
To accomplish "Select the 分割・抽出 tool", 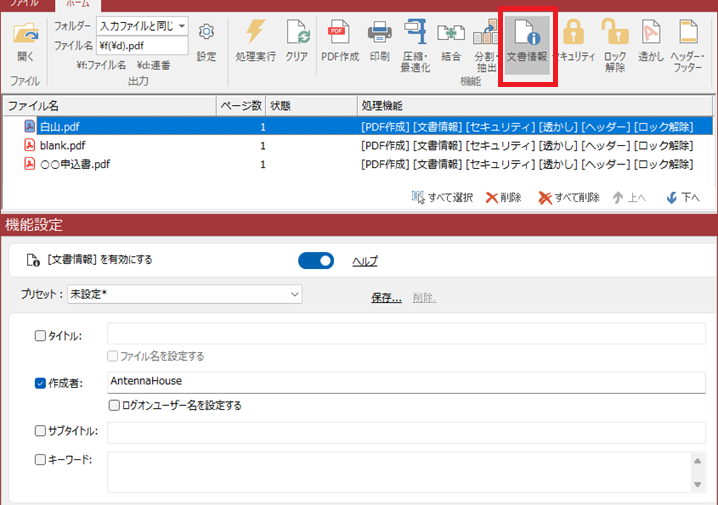I will [x=486, y=46].
